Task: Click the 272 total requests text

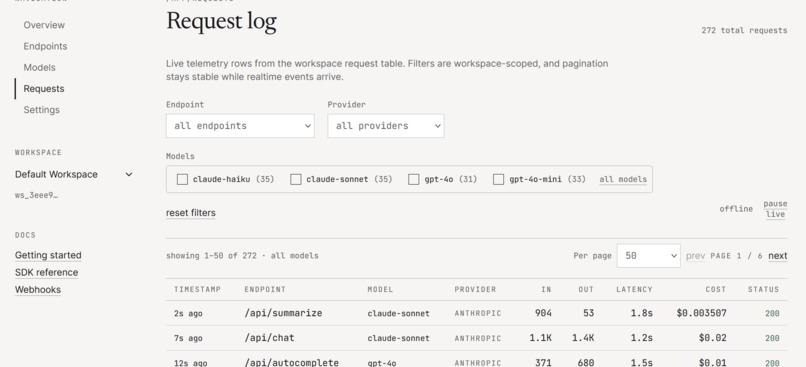Action: (x=744, y=30)
